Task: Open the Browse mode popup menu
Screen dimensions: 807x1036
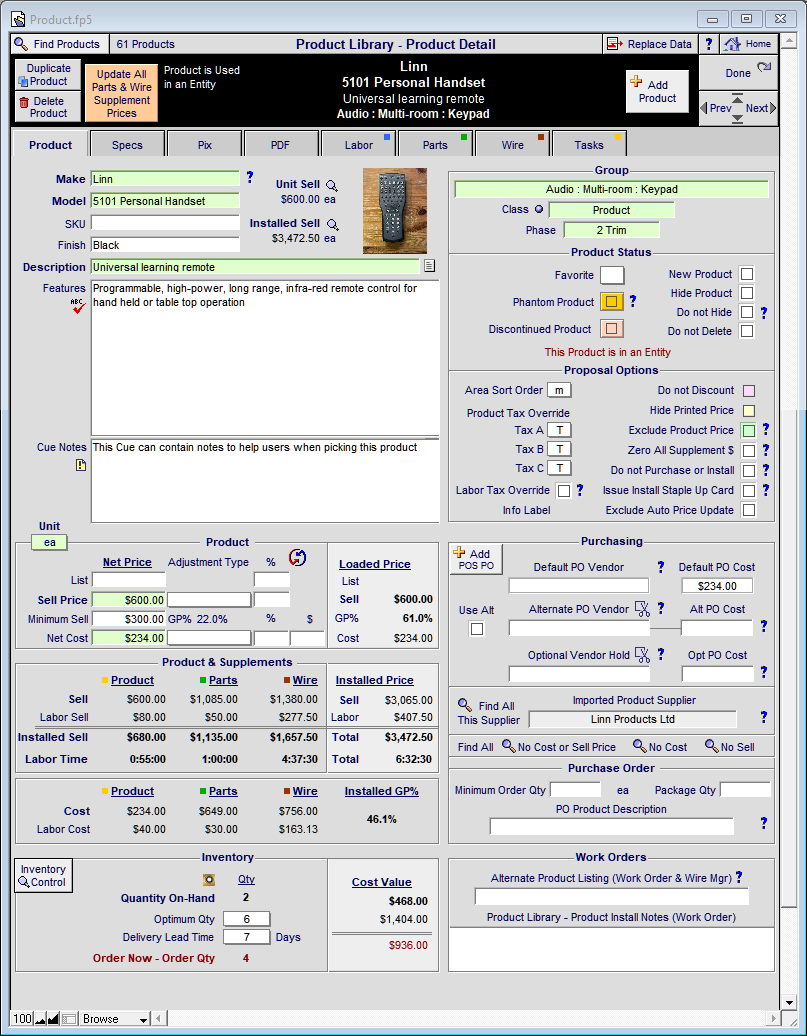Action: point(114,1019)
